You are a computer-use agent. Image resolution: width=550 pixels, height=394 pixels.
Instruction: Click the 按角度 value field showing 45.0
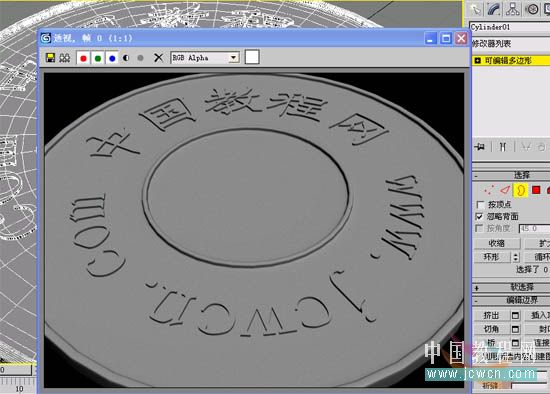tap(535, 229)
